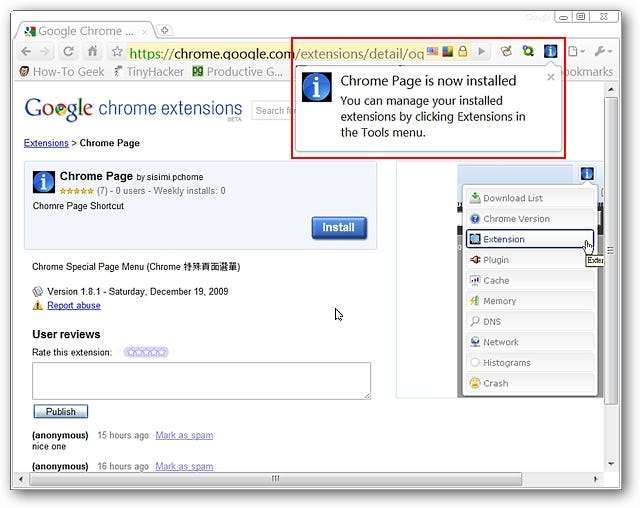Viewport: 640px width, 508px height.
Task: Click the colorful squares icon beside the flag
Action: [448, 51]
